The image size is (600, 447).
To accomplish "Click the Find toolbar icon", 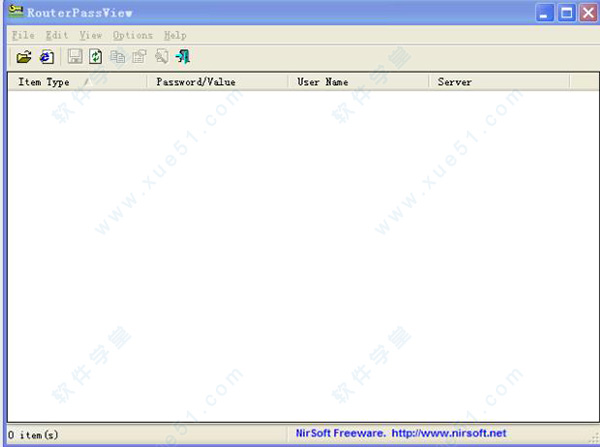I will 161,58.
